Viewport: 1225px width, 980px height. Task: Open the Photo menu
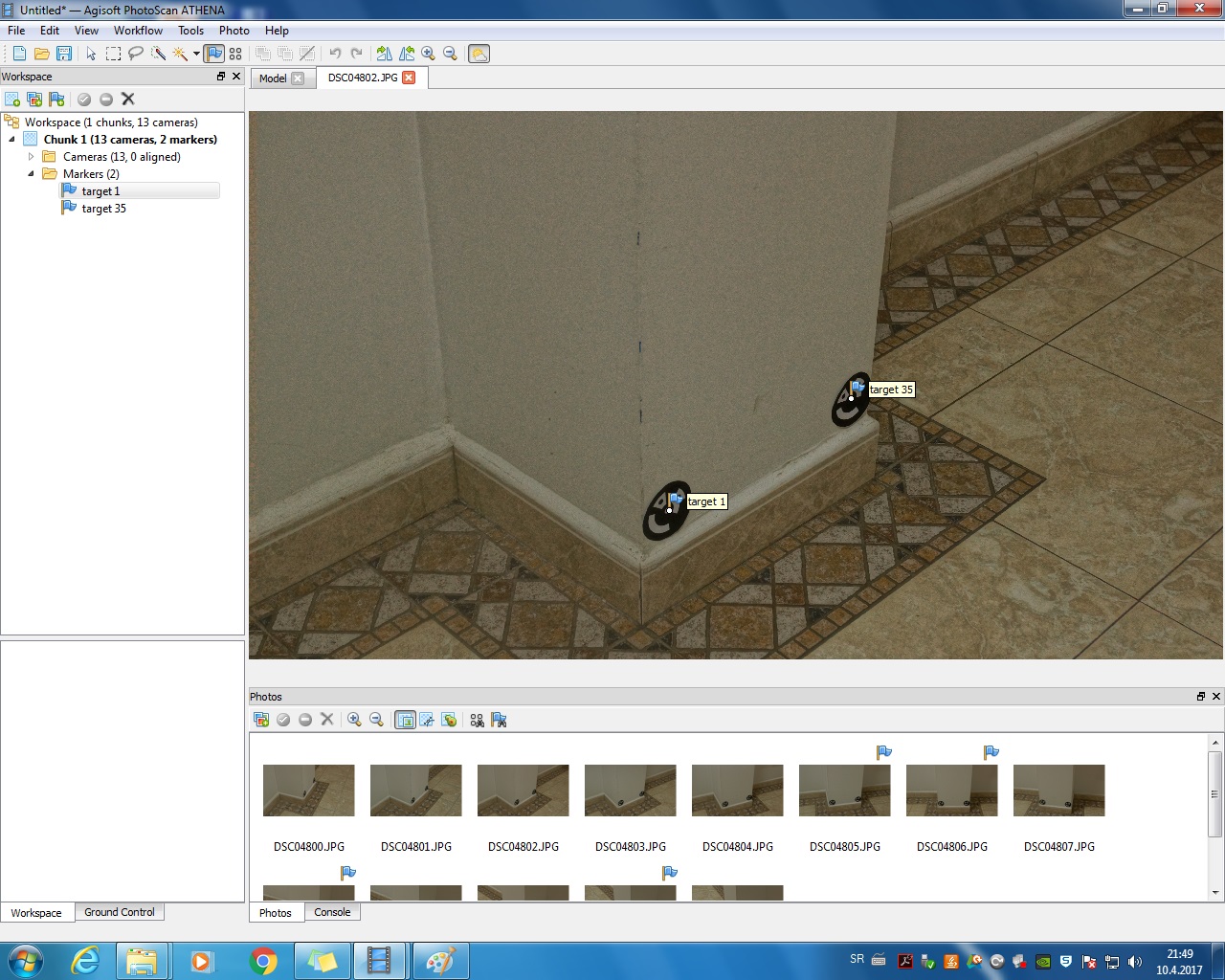pyautogui.click(x=234, y=31)
